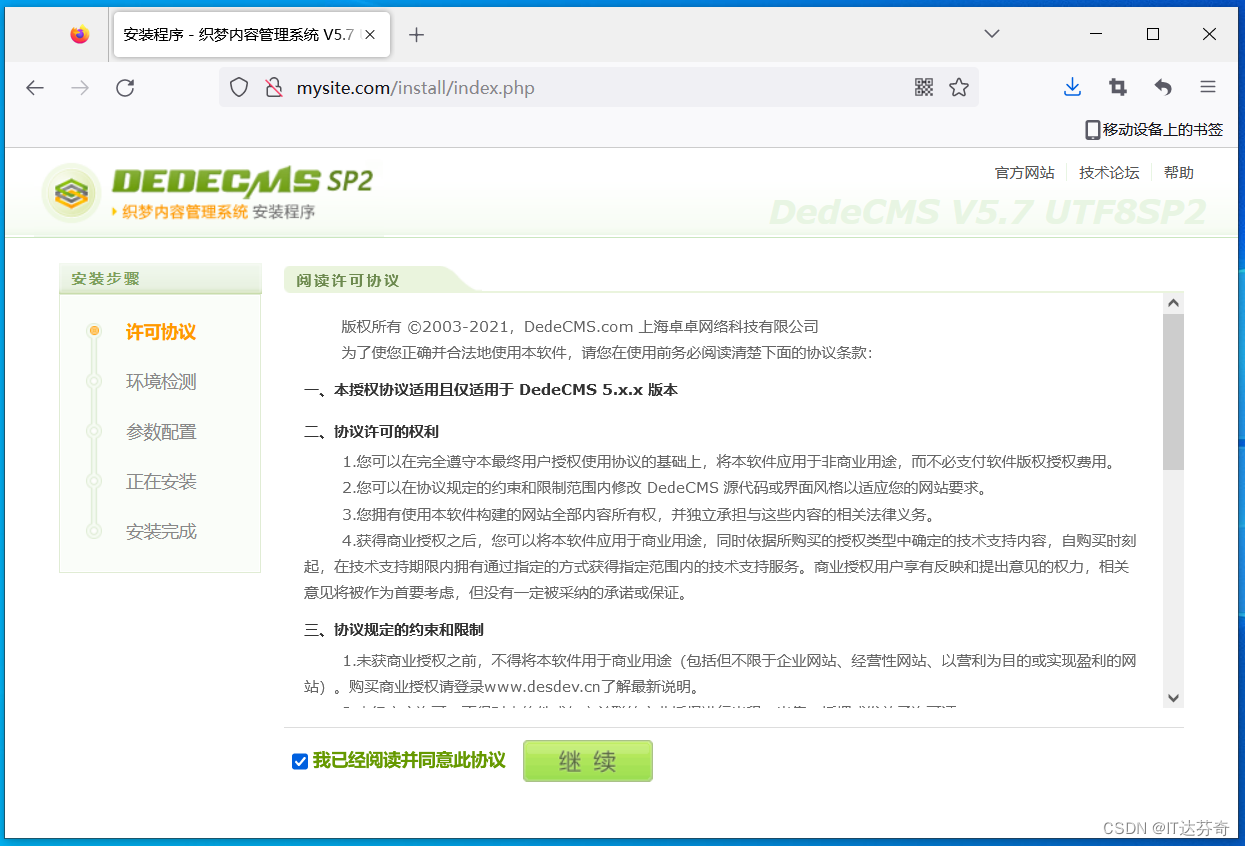Click the screenshot tool icon
Viewport: 1245px width, 846px height.
pos(1117,87)
